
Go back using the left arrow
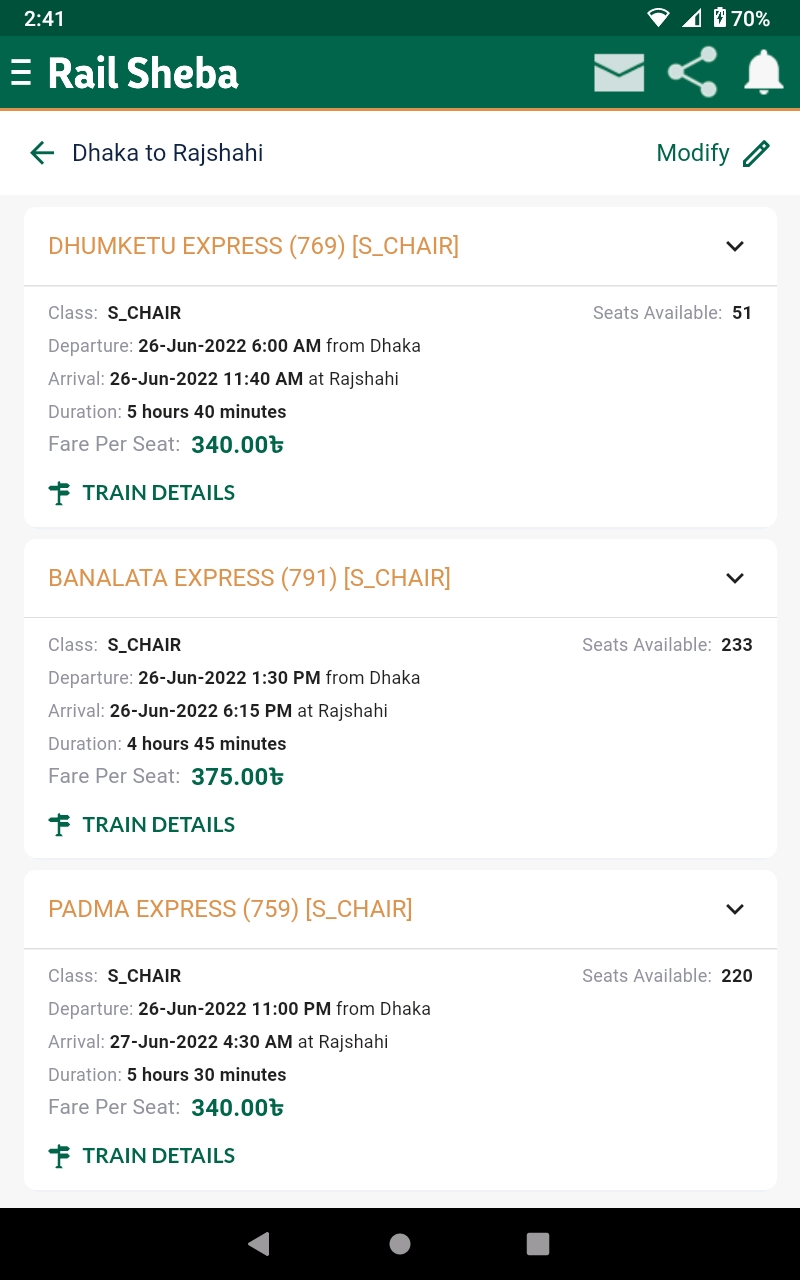tap(42, 153)
